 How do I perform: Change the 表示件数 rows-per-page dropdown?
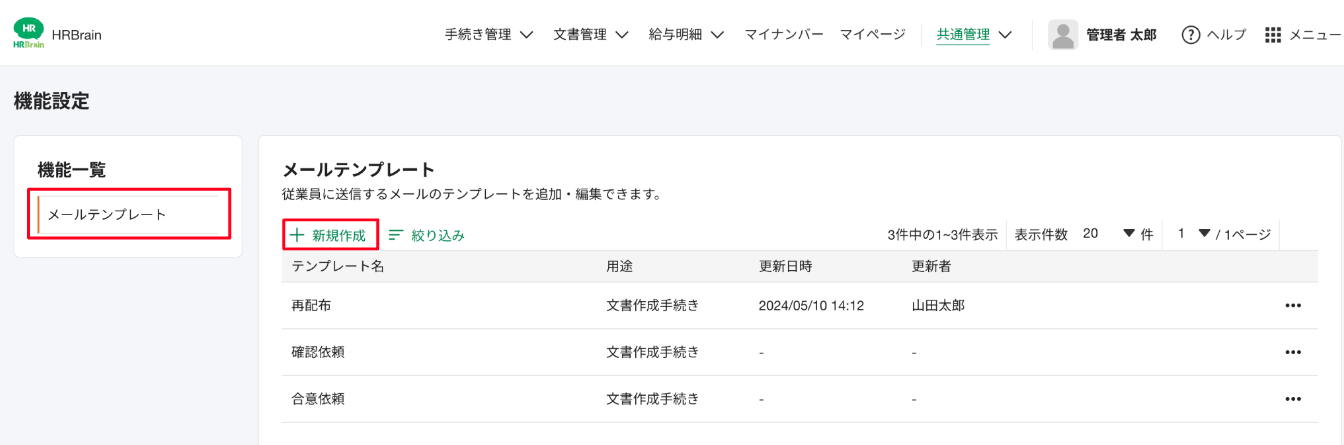(x=1110, y=234)
